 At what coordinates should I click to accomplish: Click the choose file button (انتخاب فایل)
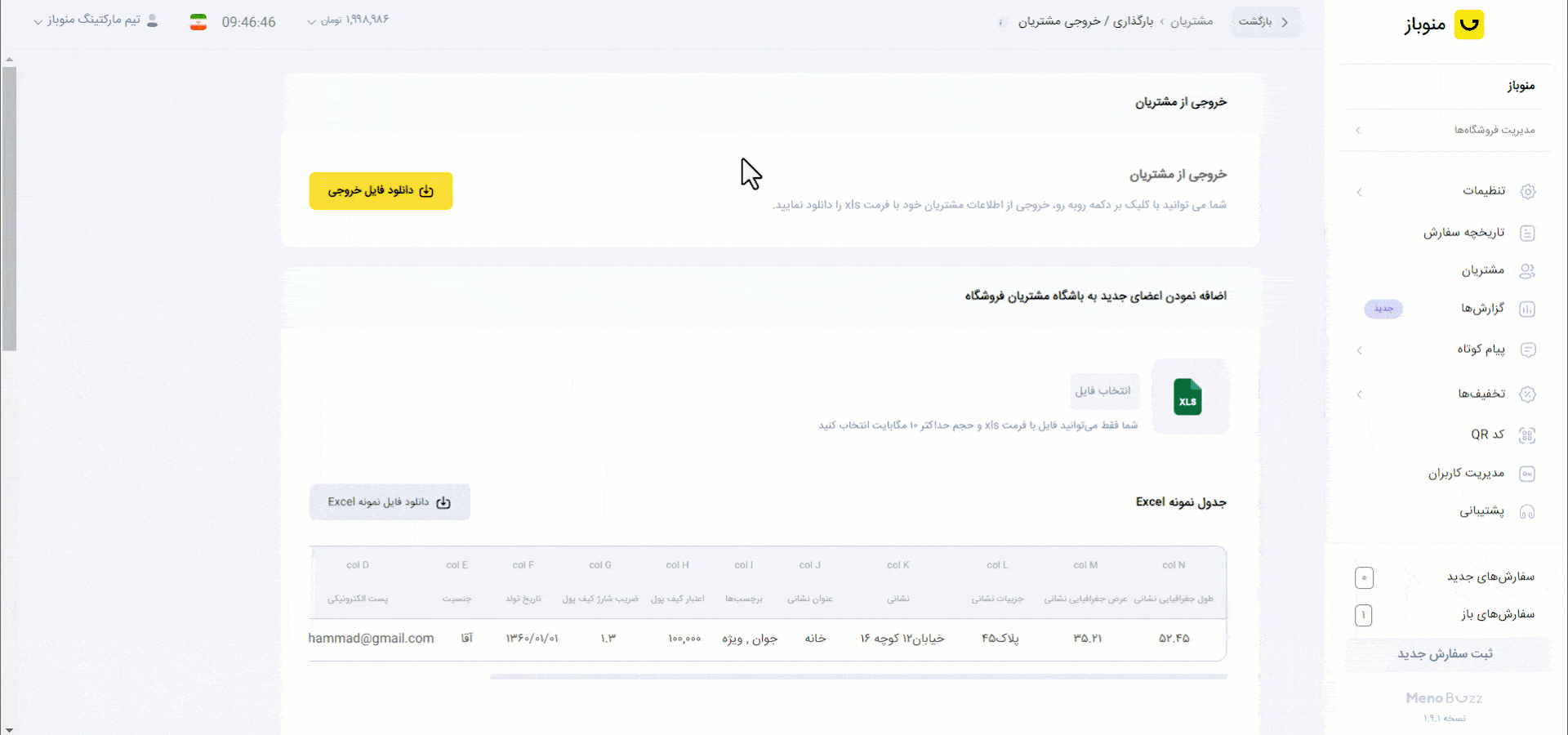(1103, 391)
